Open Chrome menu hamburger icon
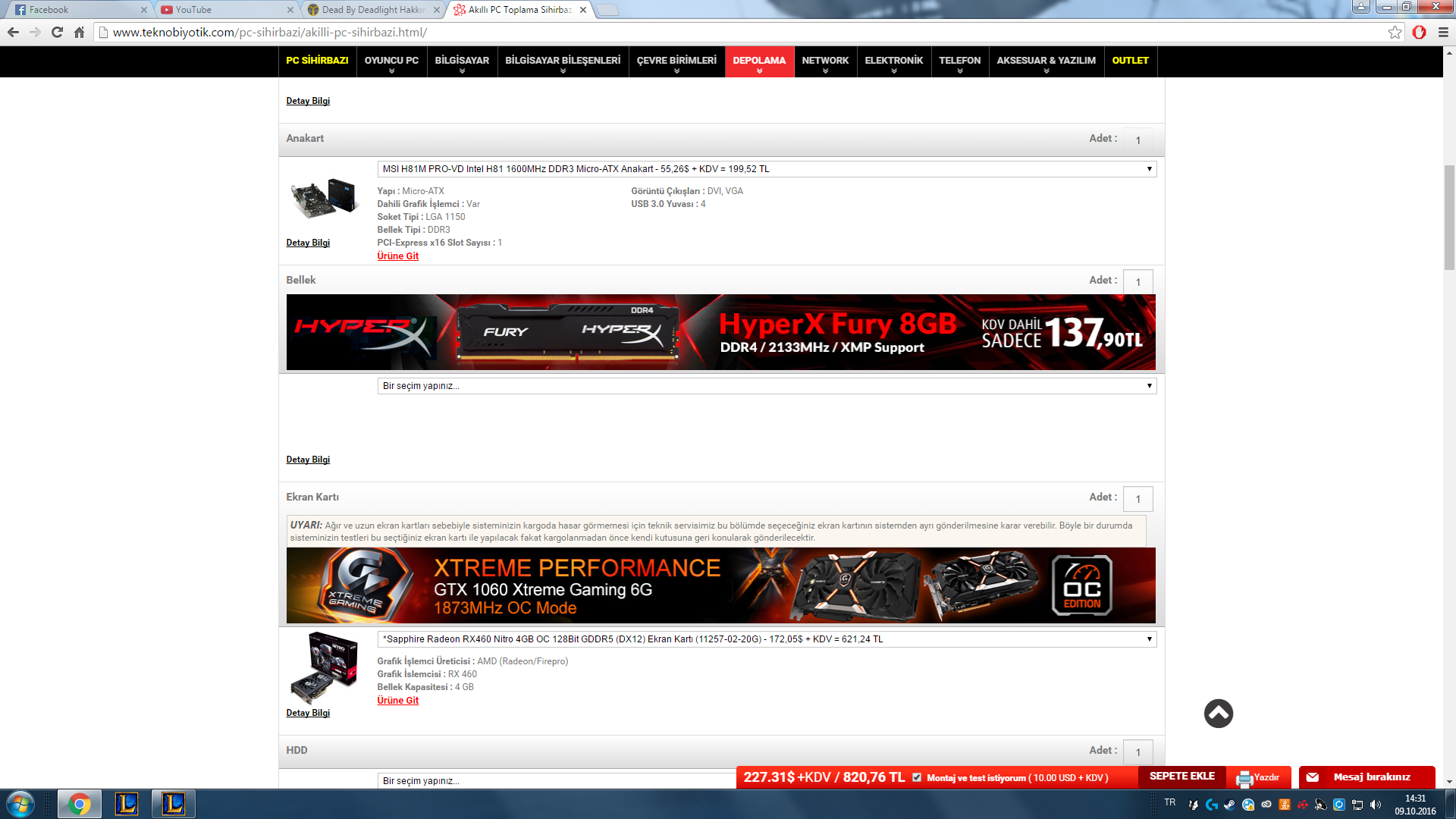This screenshot has width=1456, height=819. pos(1443,33)
